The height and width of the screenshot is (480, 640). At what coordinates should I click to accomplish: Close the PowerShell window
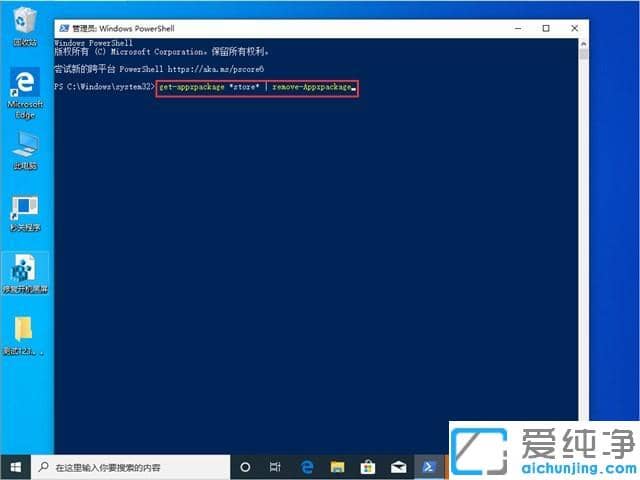(574, 28)
